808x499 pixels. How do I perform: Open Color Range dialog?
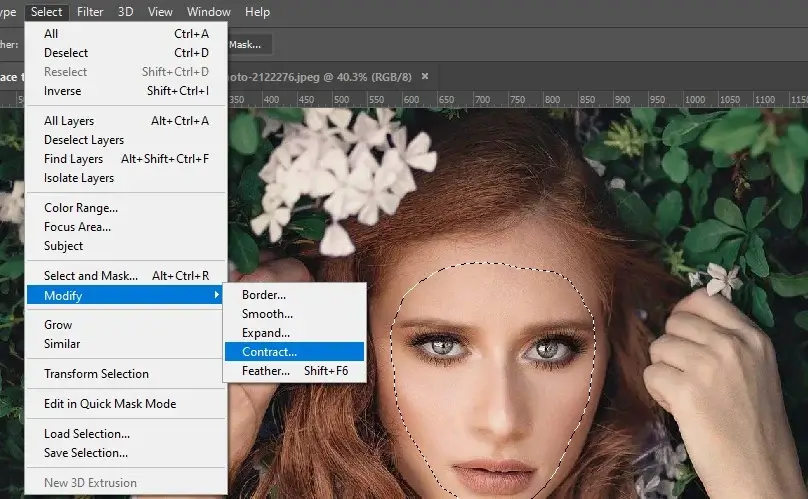click(126, 208)
